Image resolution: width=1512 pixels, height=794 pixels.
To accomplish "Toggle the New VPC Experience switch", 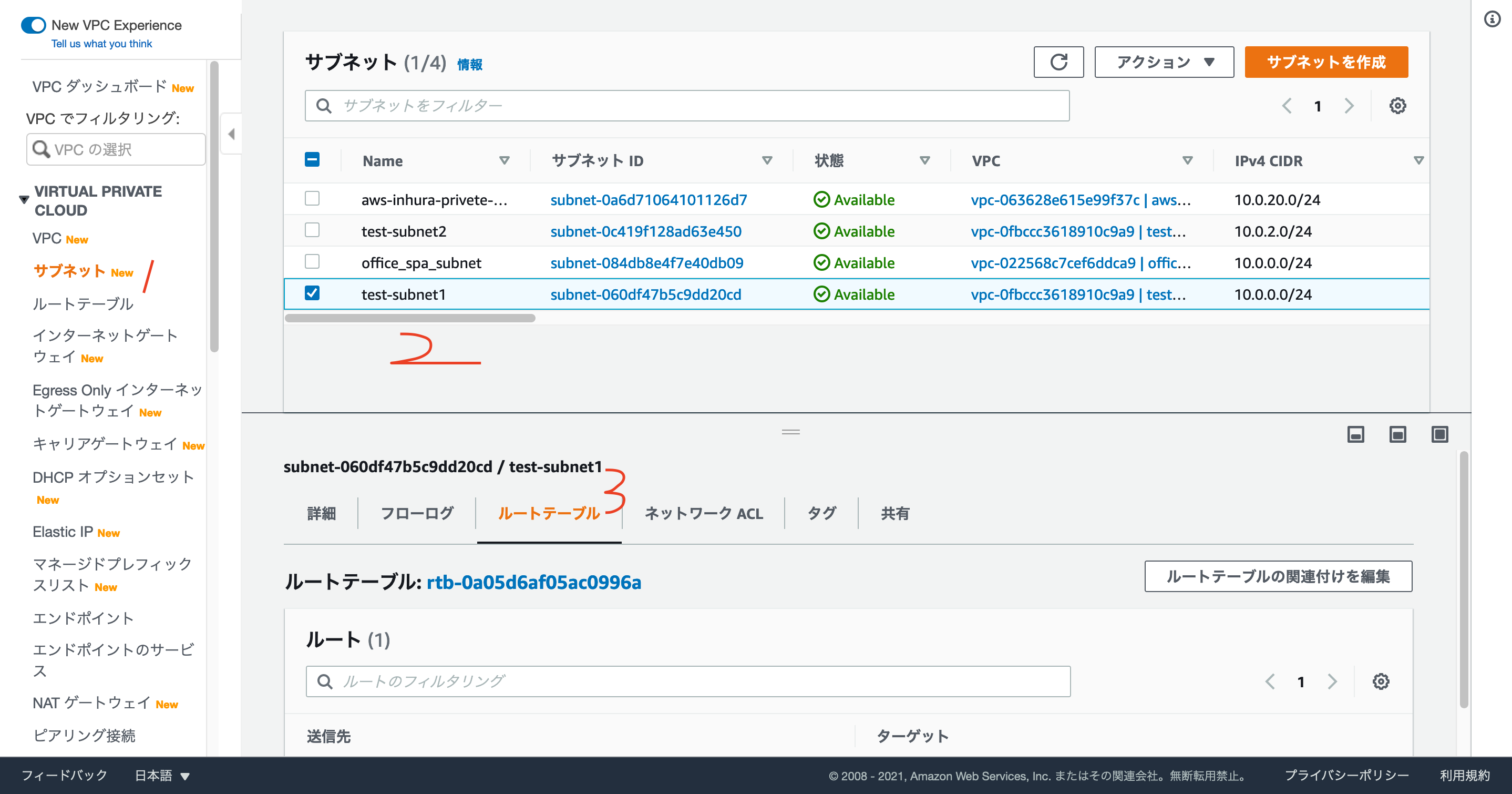I will (34, 25).
